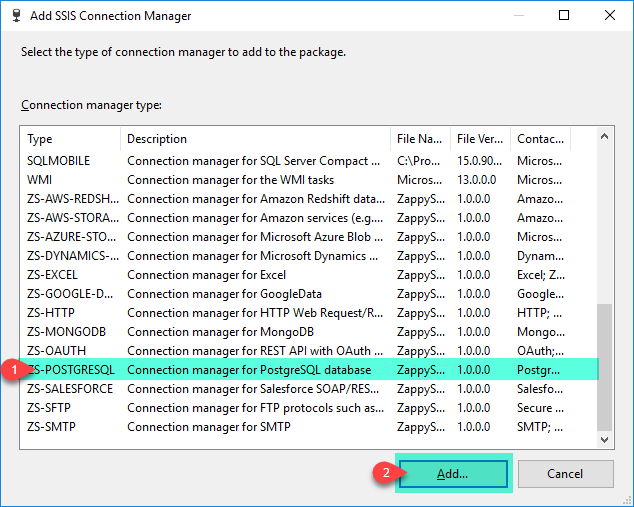Click 'Connection manager for HTTP Web Request/R...' description
This screenshot has height=507, width=634.
tap(255, 313)
